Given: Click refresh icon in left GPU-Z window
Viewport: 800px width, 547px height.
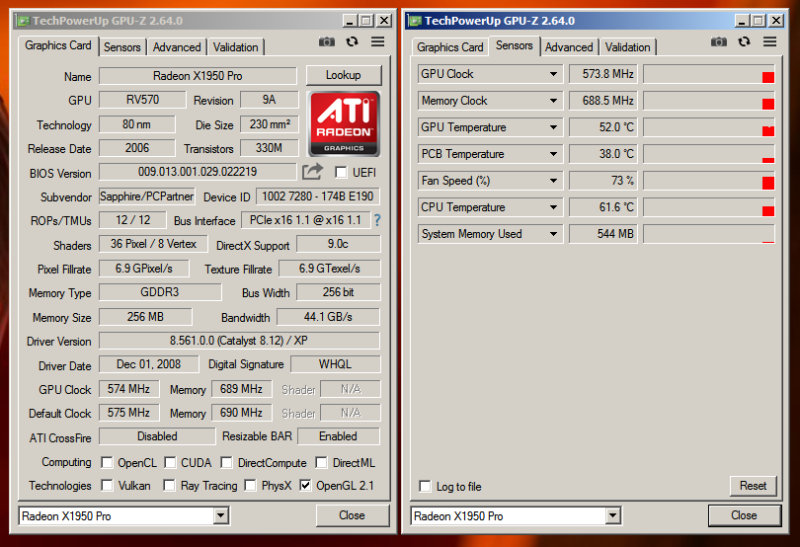Looking at the screenshot, I should click(x=352, y=42).
